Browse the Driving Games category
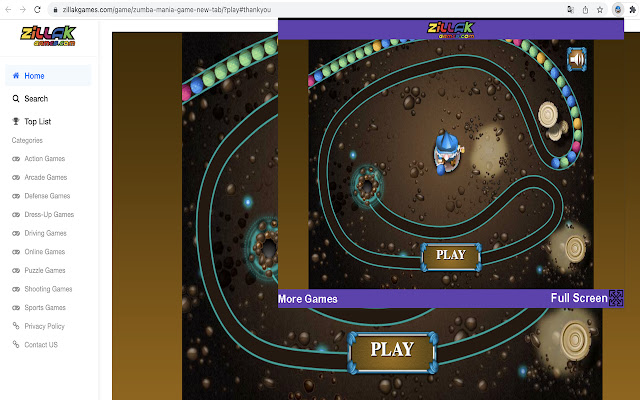The image size is (640, 400). 45,233
